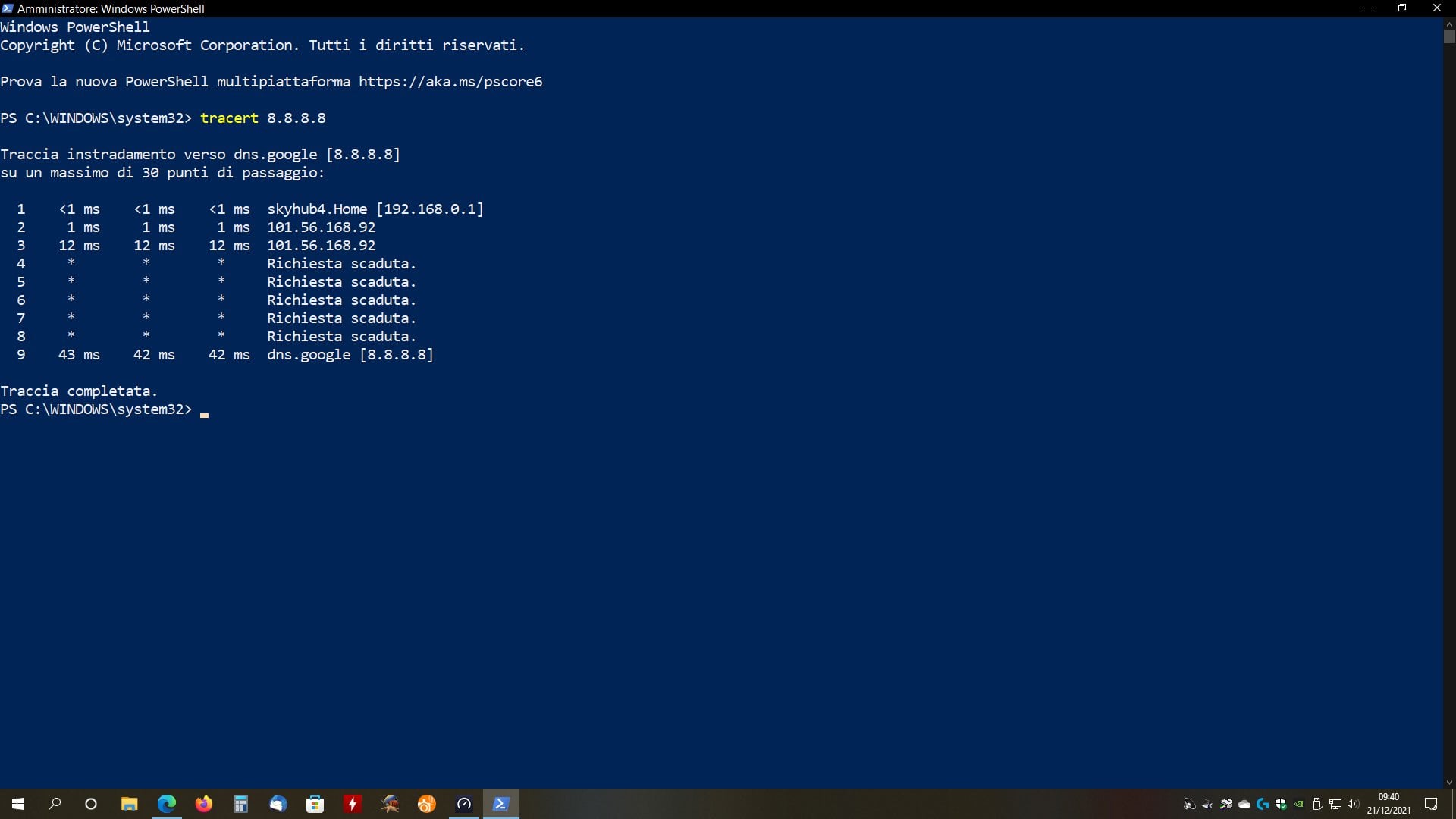Launch Microsoft Edge from the taskbar
1456x819 pixels.
coord(166,804)
